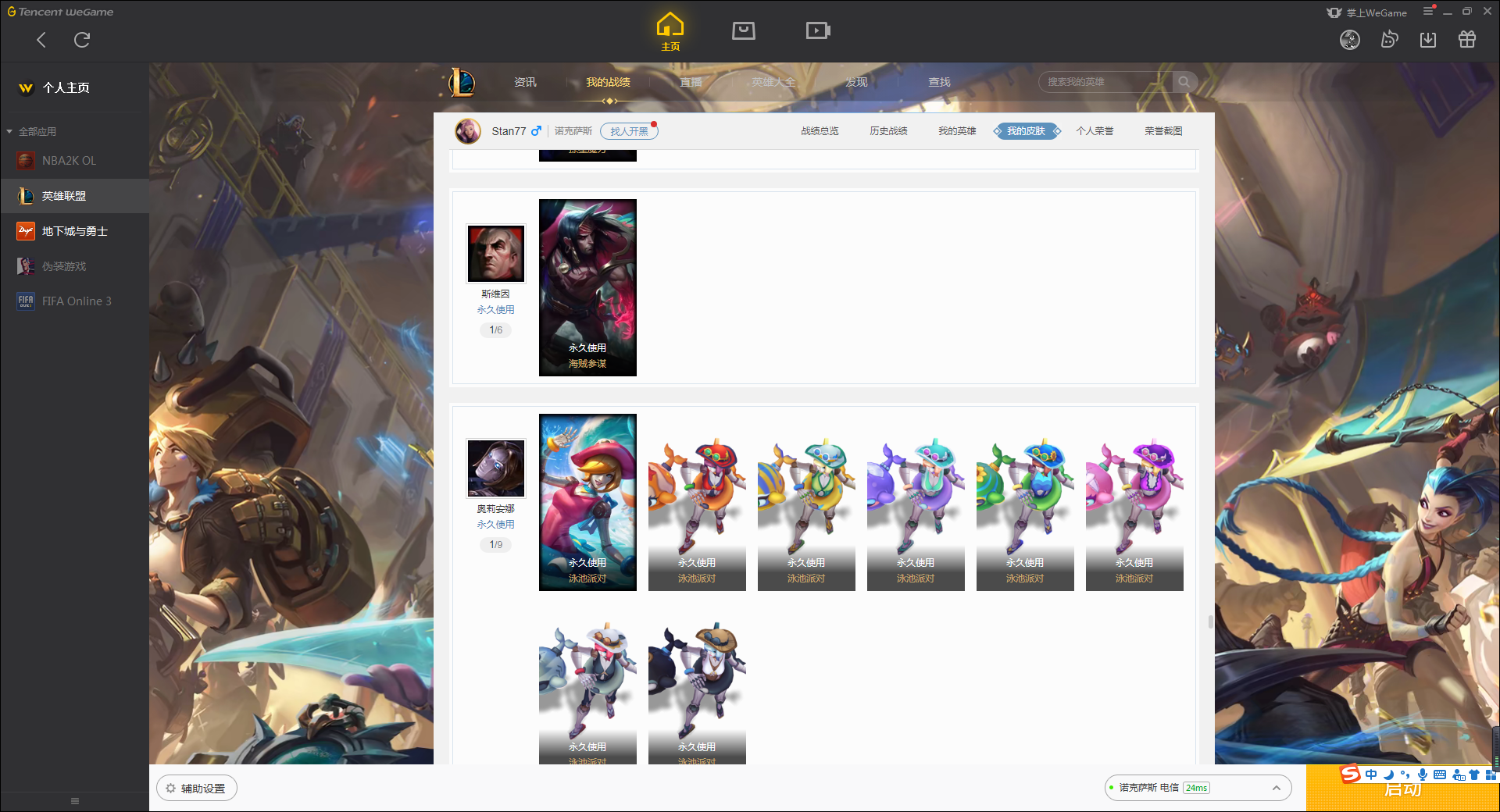The width and height of the screenshot is (1500, 812).
Task: Click the 1/6 skin count badge
Action: pos(495,330)
